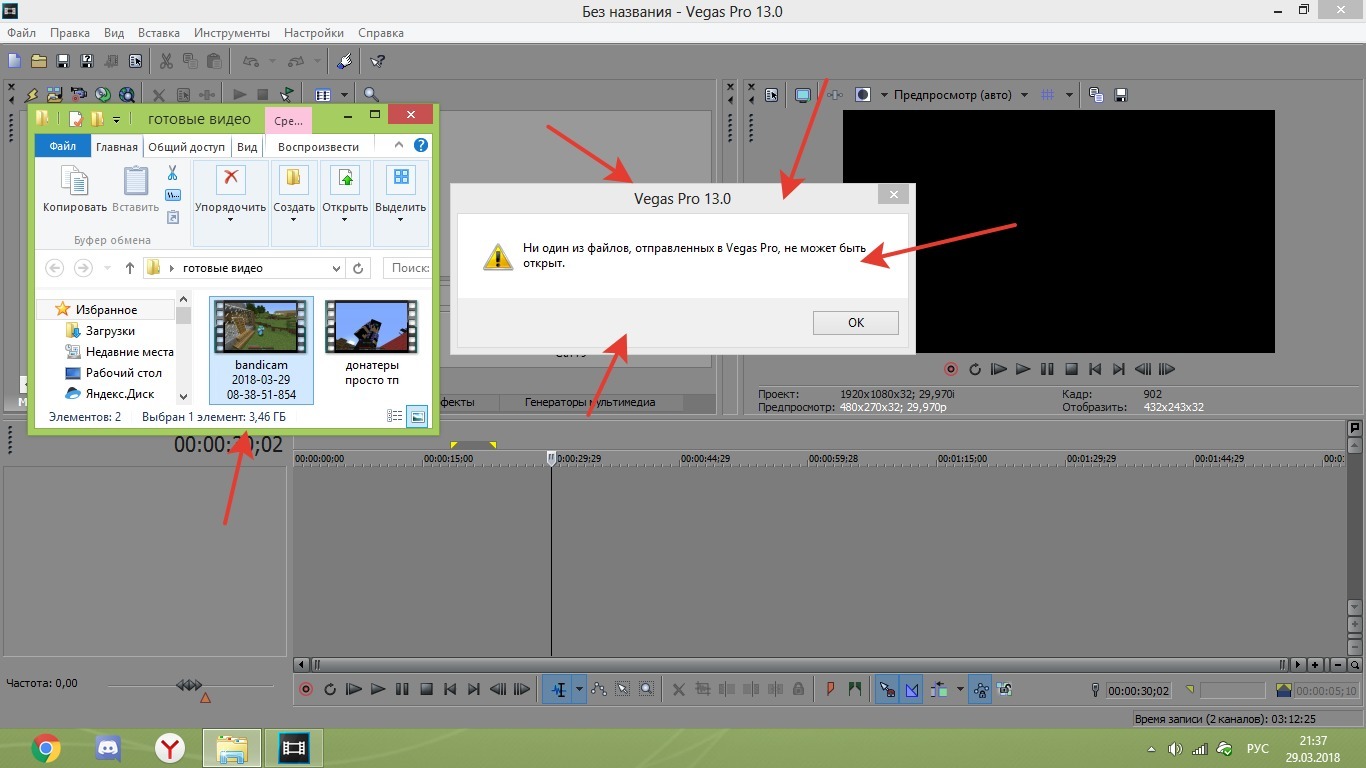Expand the Redo history dropdown arrow

click(318, 61)
